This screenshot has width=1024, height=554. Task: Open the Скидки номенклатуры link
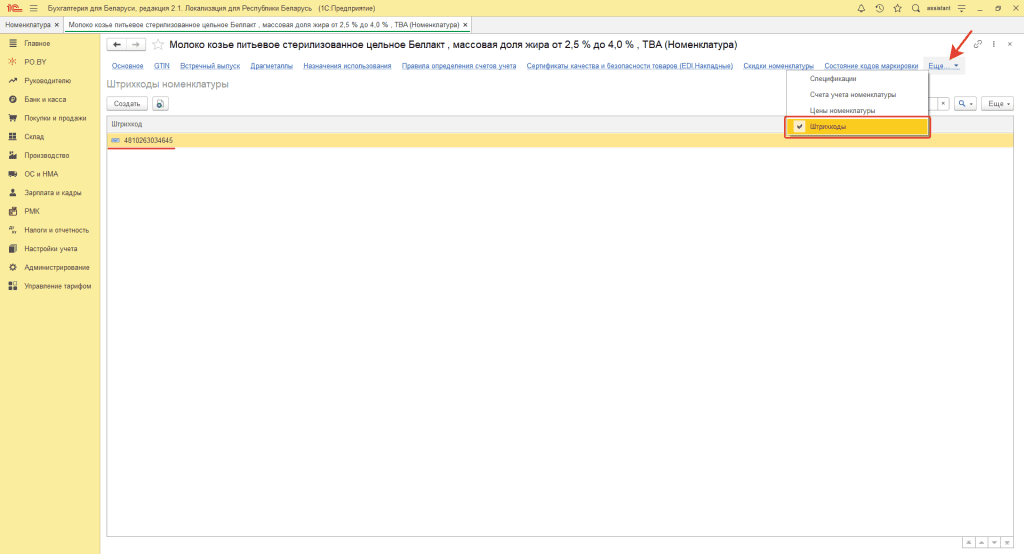[x=778, y=66]
